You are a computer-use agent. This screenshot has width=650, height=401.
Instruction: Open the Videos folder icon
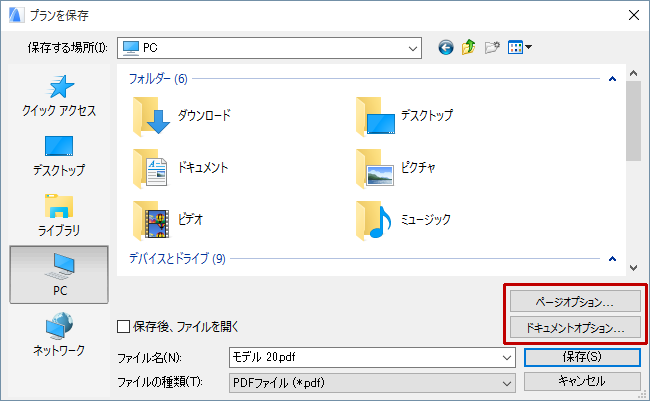(x=151, y=220)
